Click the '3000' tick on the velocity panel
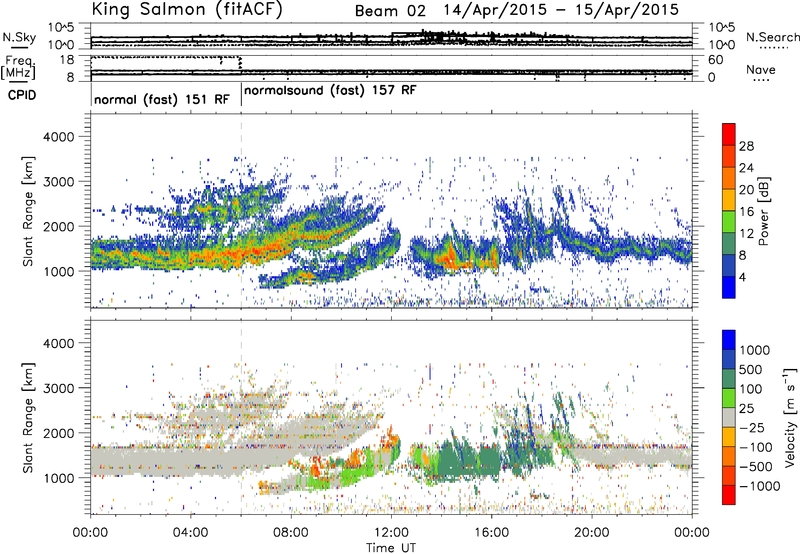Image resolution: width=800 pixels, height=554 pixels. point(58,388)
